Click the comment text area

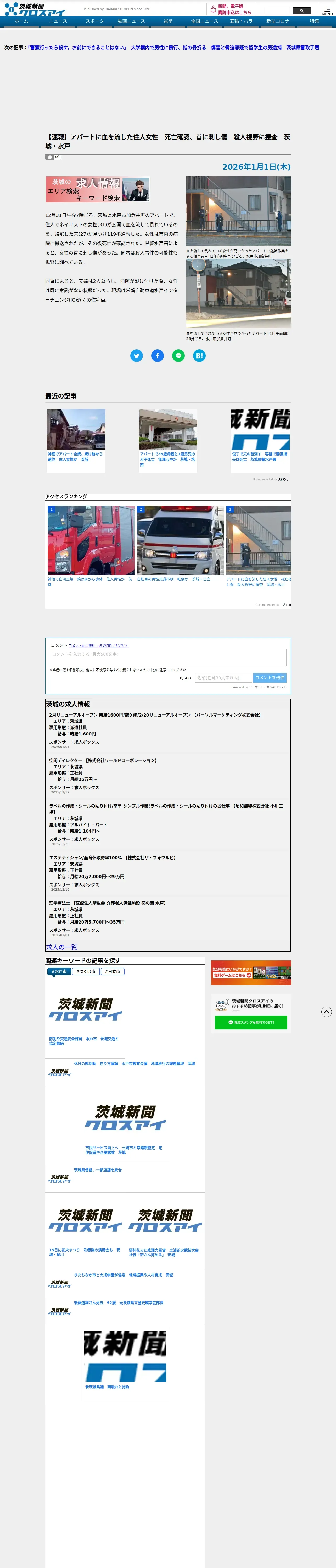coord(168,658)
